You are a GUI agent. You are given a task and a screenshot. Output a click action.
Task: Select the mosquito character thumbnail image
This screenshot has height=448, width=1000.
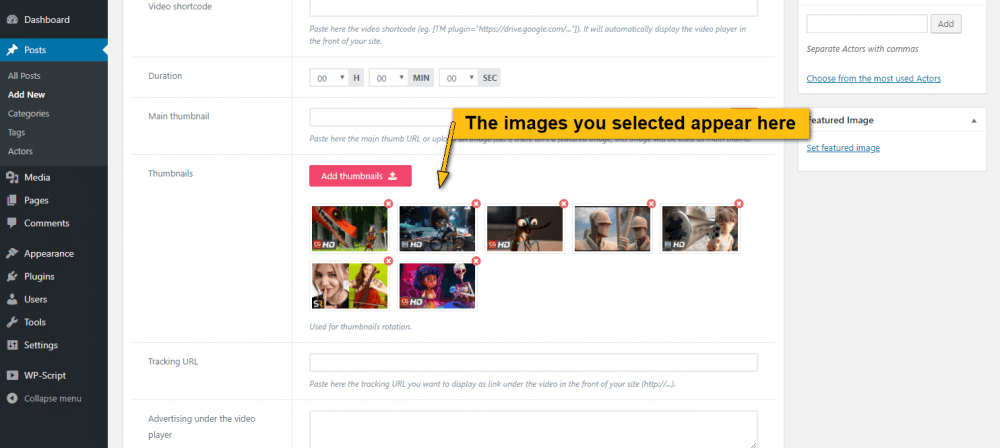[525, 228]
